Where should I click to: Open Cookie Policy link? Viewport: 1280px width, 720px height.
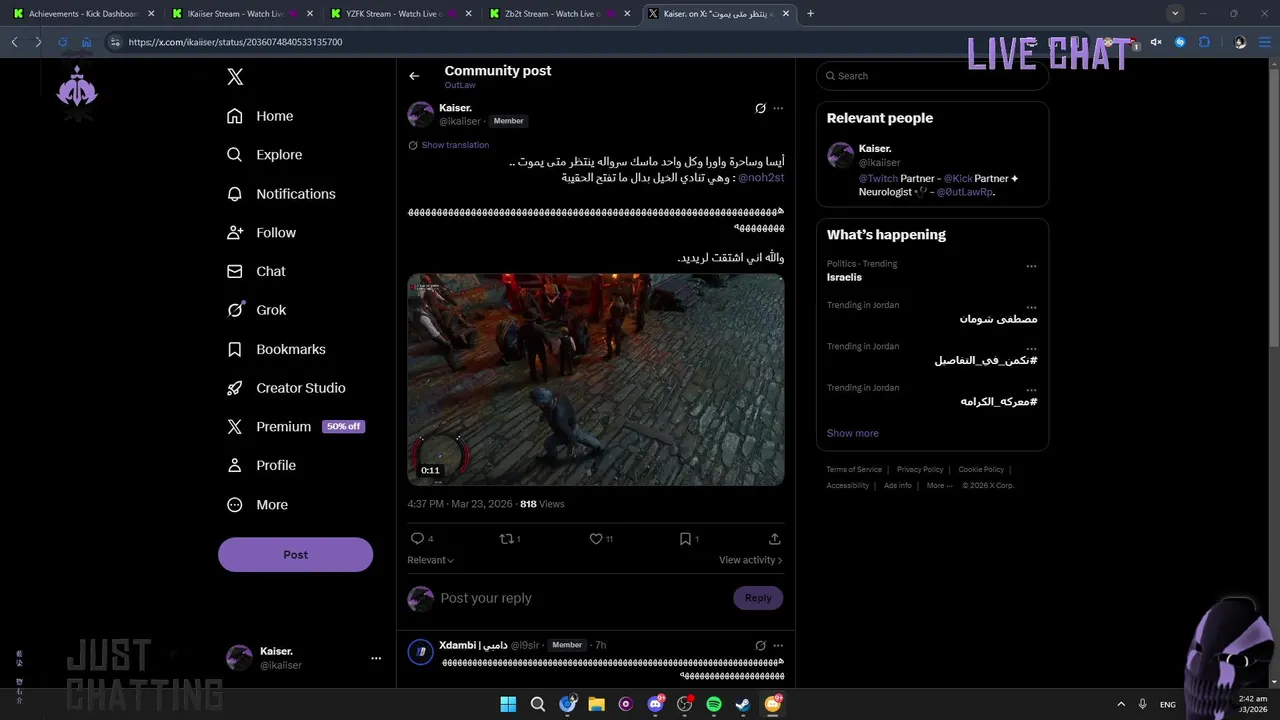[981, 469]
